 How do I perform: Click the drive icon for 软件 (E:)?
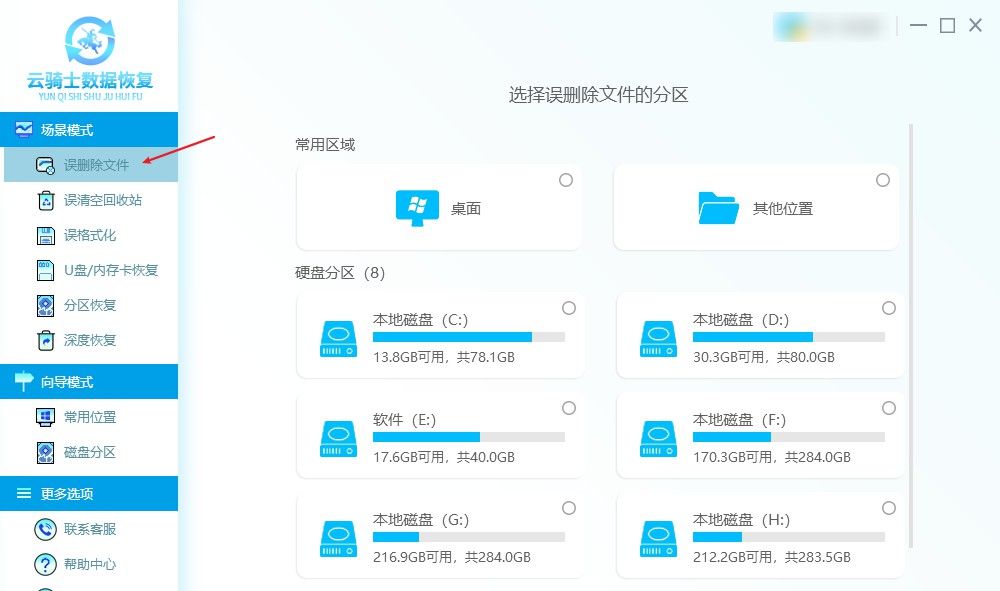pyautogui.click(x=338, y=439)
